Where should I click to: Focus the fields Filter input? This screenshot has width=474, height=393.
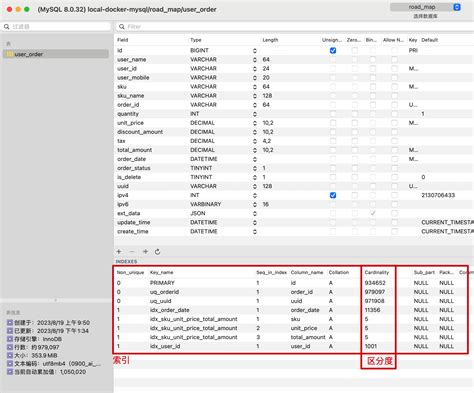295,27
